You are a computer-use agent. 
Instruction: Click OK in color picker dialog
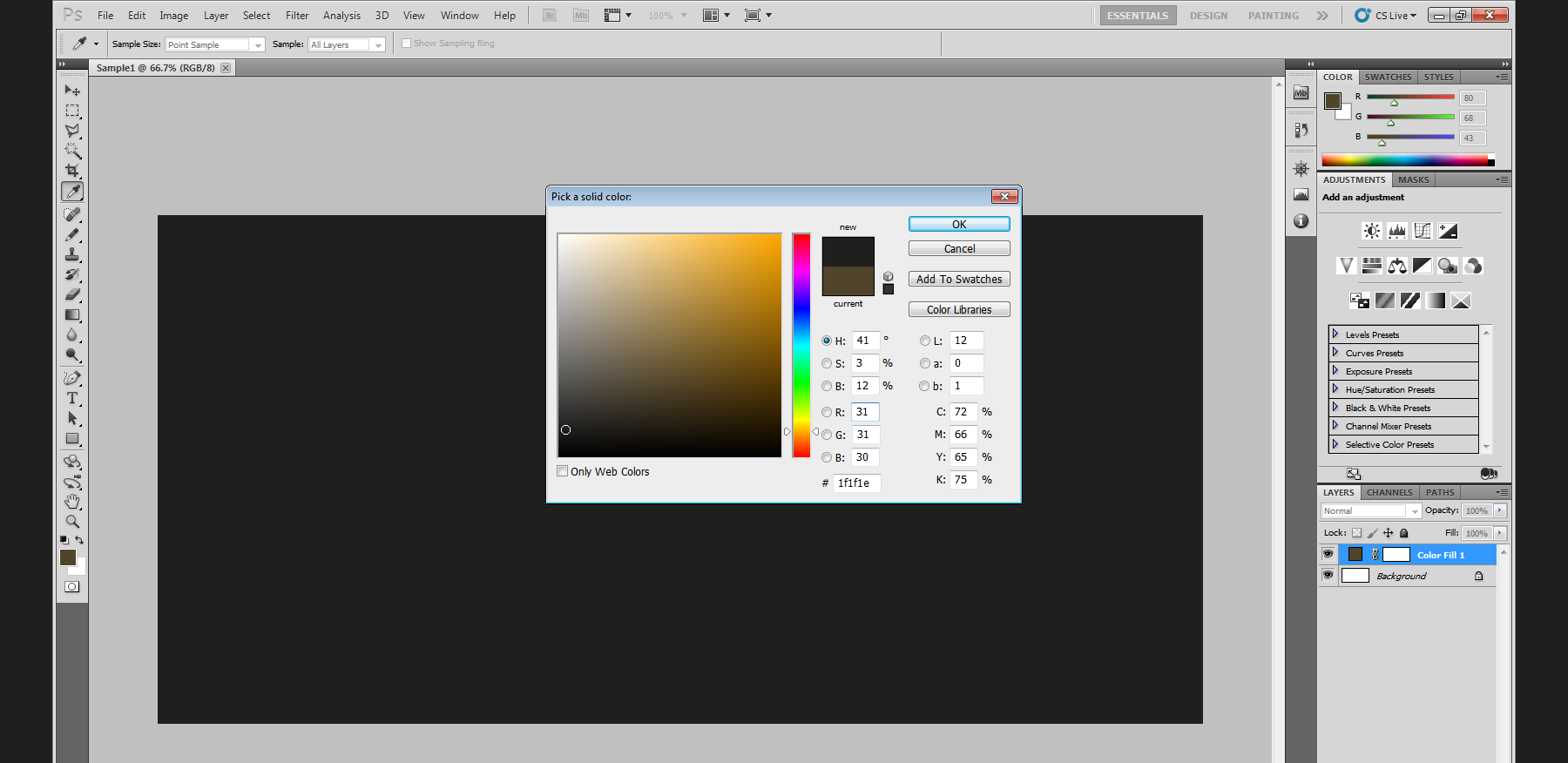[959, 224]
